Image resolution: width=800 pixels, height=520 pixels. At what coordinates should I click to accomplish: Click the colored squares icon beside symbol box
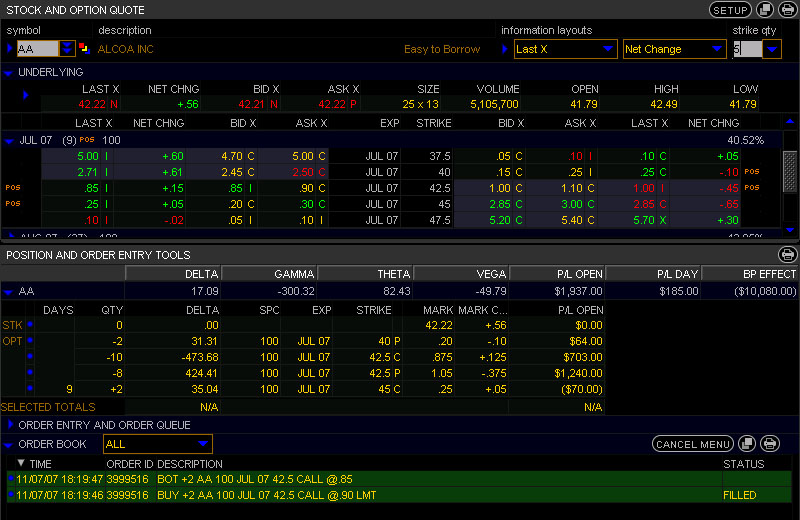[x=85, y=48]
